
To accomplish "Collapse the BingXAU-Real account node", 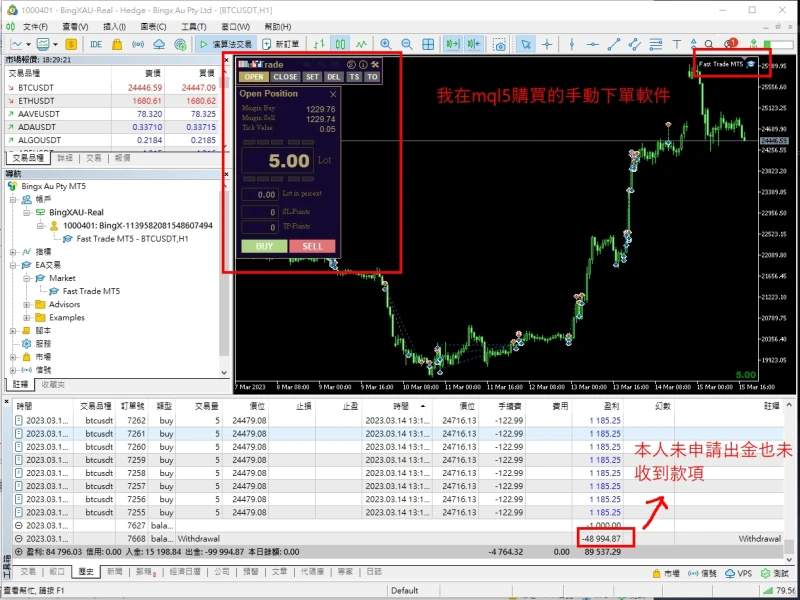I will [x=27, y=213].
